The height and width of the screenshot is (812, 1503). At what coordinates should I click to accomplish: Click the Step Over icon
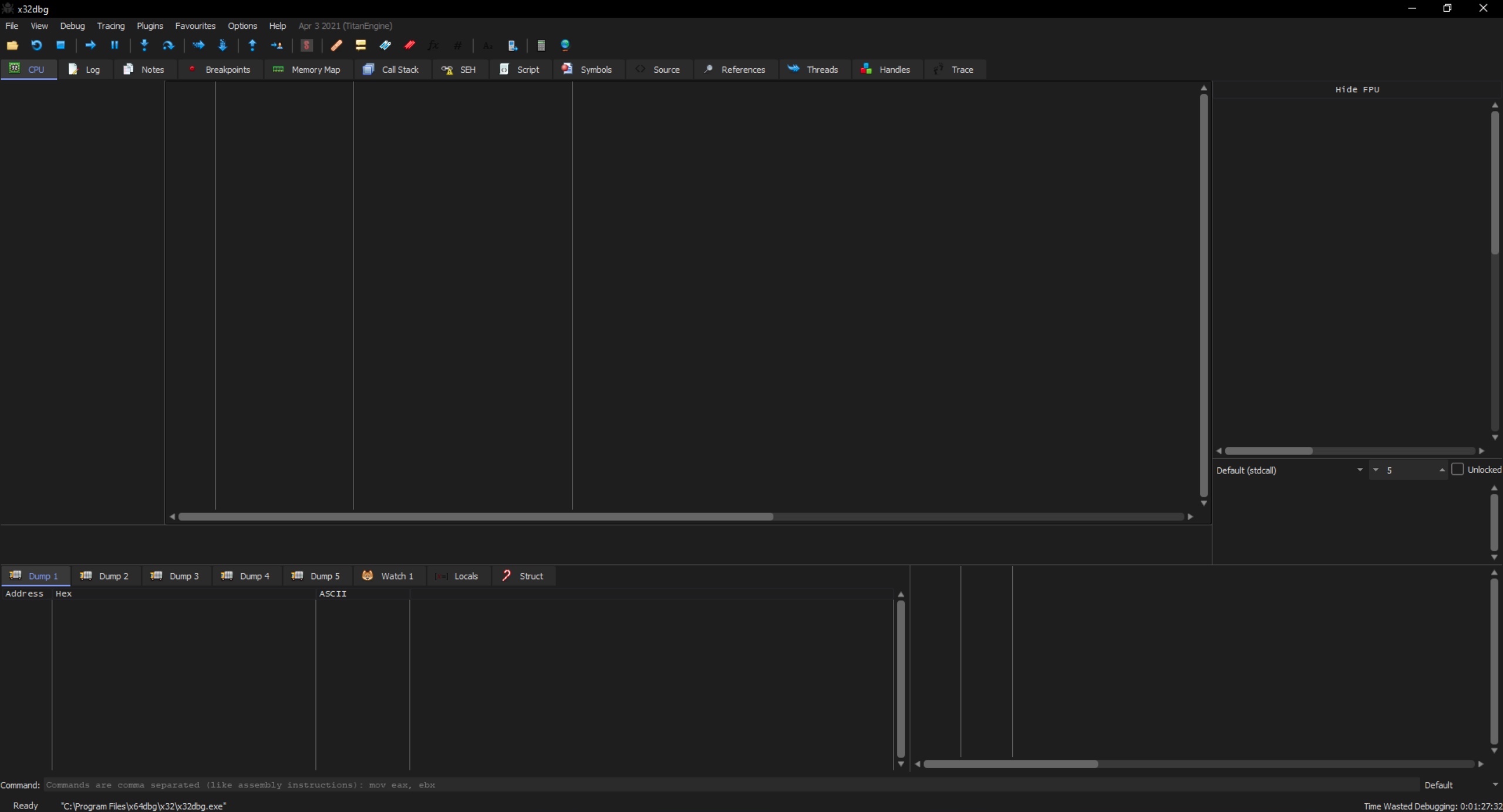click(x=169, y=45)
